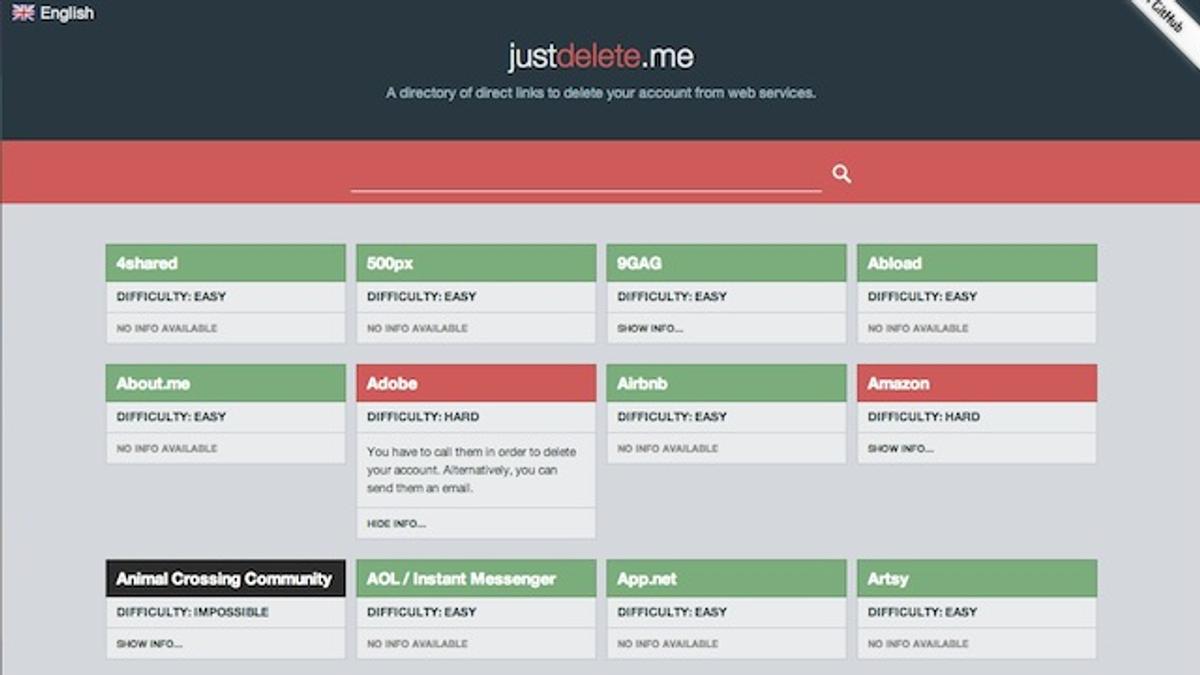This screenshot has height=675, width=1200.
Task: Click 'Difficulty: Easy' on 9GAG card
Action: click(672, 297)
